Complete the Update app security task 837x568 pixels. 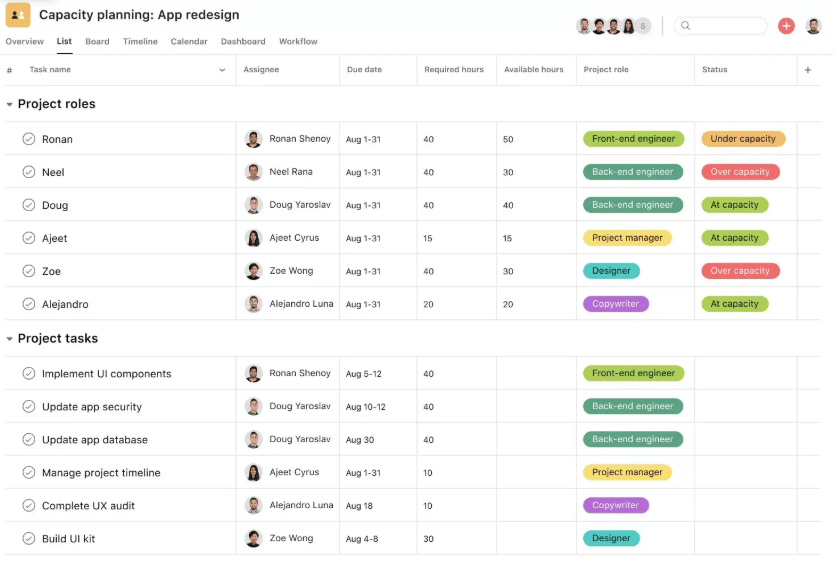click(29, 407)
